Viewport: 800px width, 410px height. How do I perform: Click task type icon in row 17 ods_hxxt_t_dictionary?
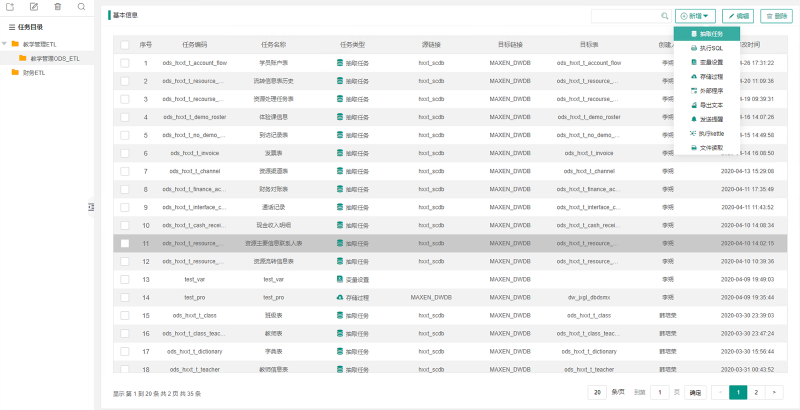click(x=340, y=351)
